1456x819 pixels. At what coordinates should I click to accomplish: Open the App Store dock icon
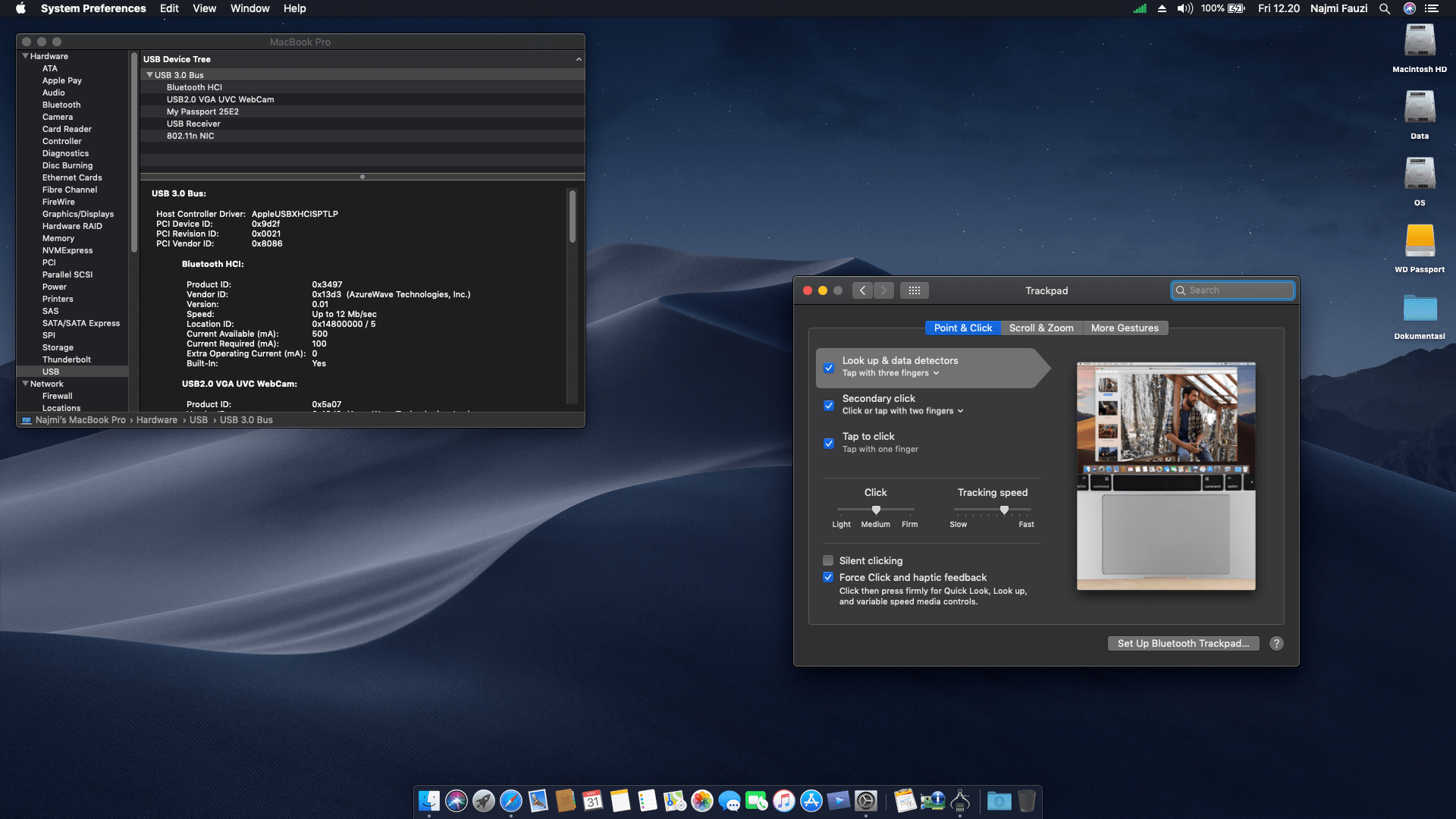point(811,801)
